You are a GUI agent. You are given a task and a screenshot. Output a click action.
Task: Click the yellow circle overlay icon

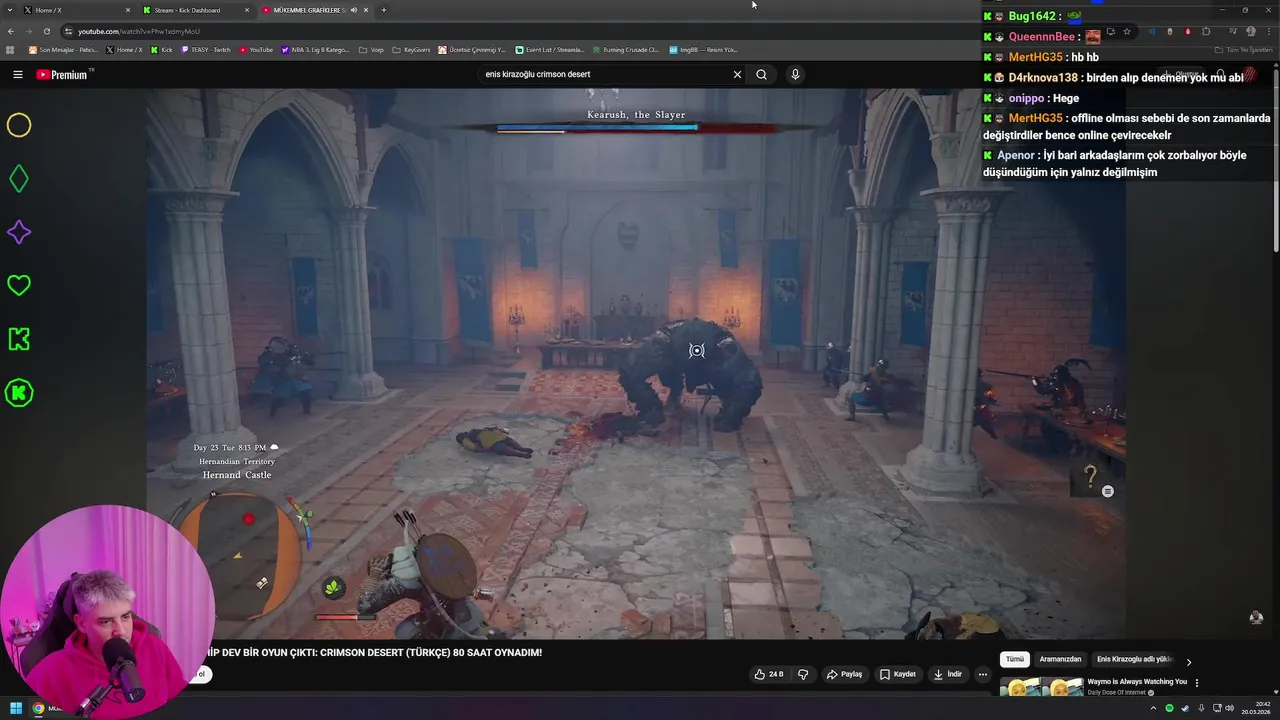tap(19, 125)
